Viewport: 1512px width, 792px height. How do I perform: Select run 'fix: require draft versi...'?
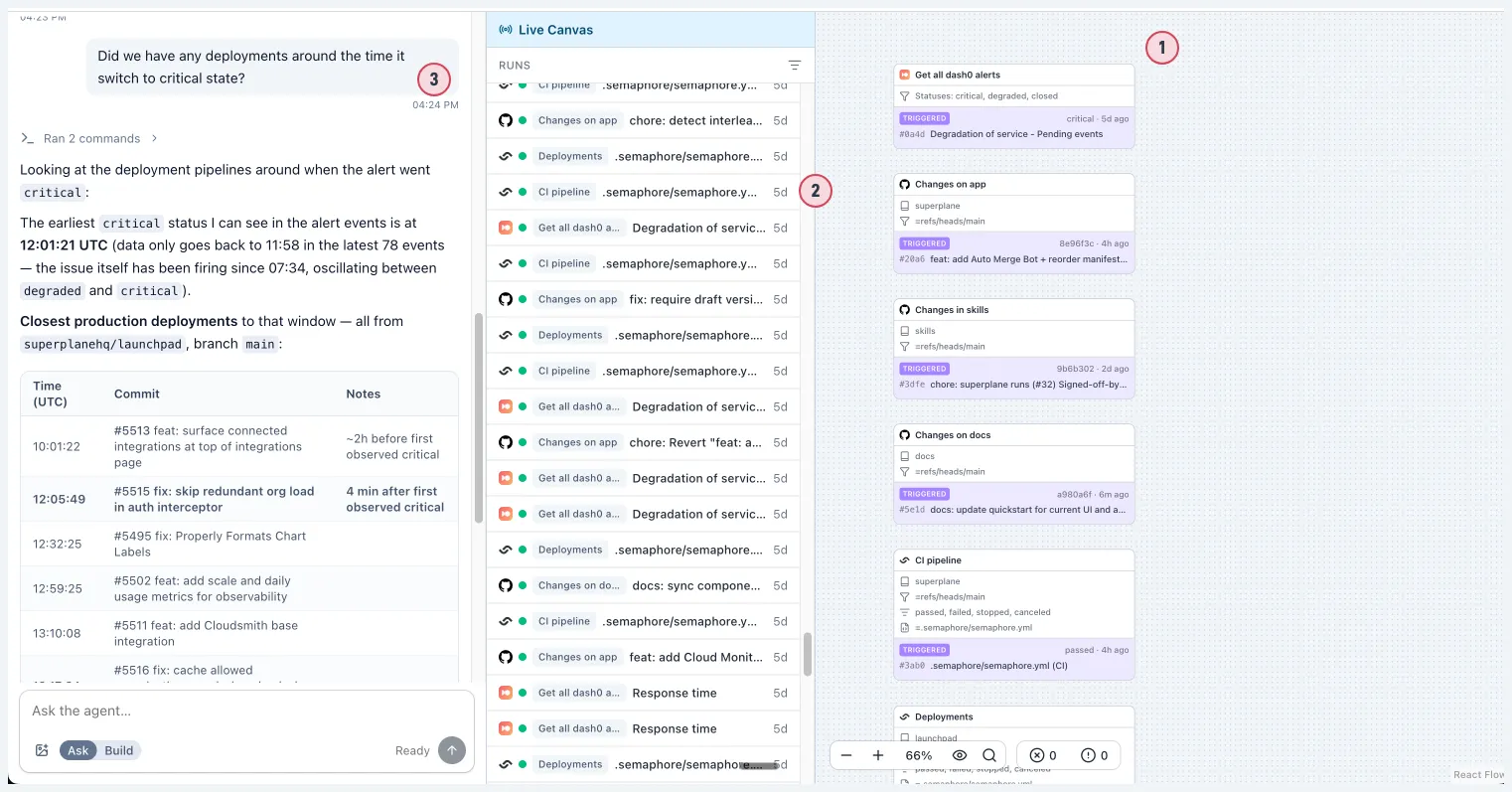643,299
